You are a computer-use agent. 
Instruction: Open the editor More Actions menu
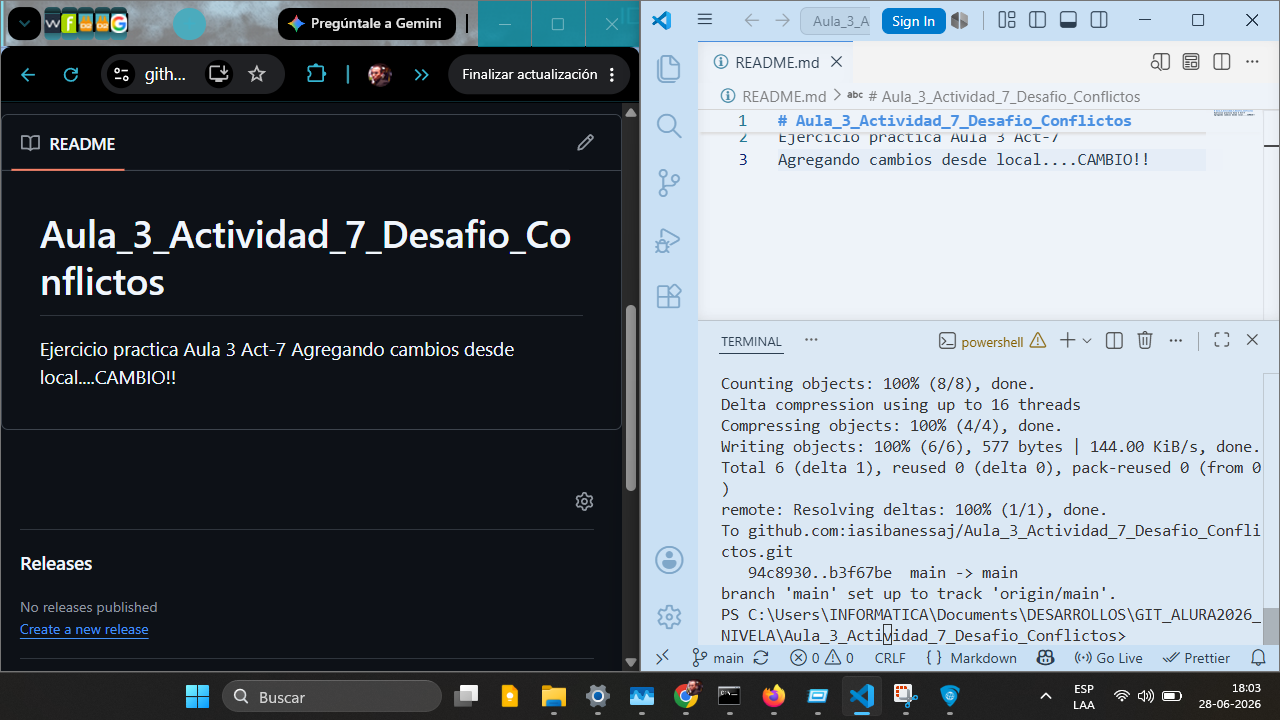click(x=1252, y=62)
